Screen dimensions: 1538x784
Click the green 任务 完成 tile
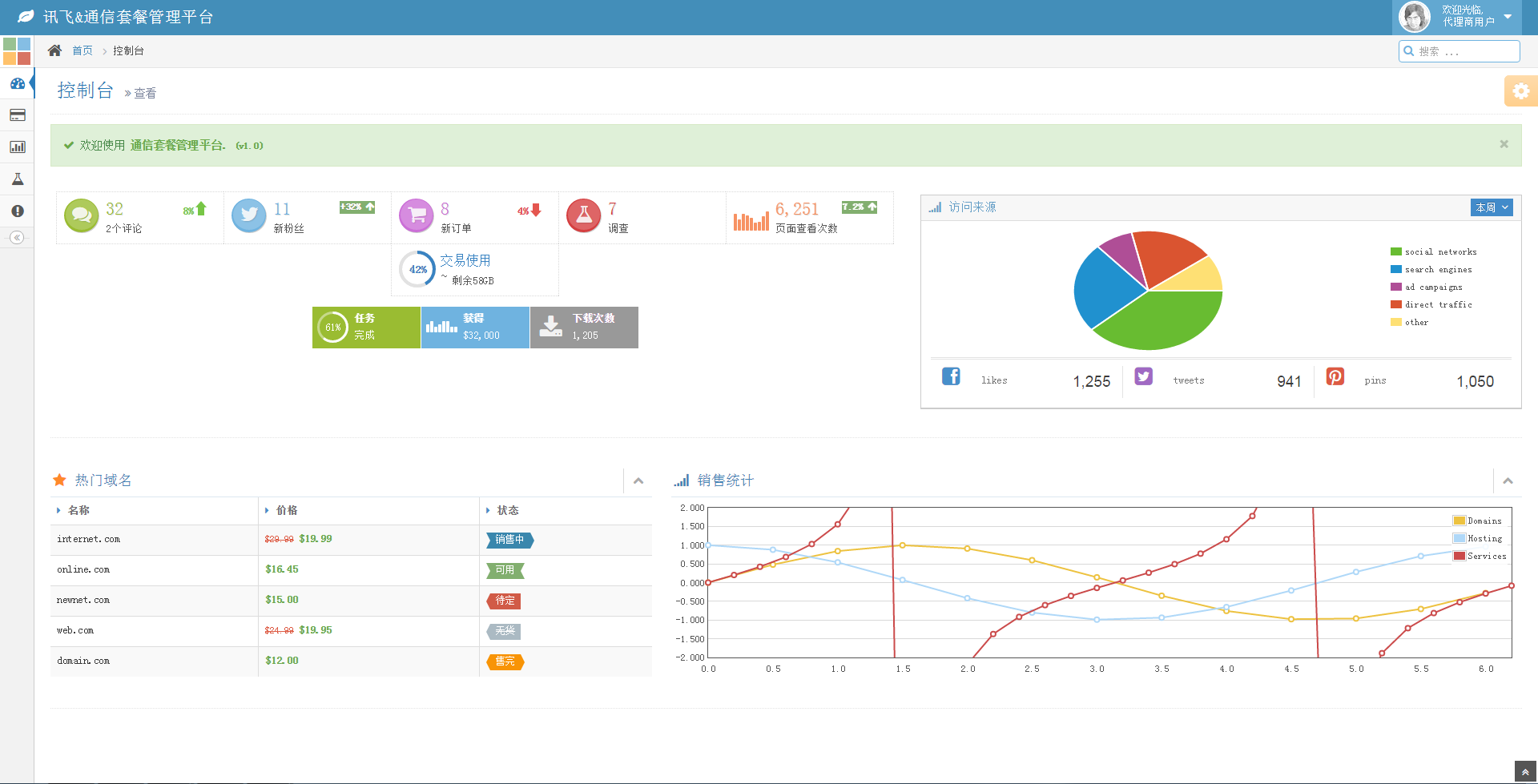tap(366, 328)
